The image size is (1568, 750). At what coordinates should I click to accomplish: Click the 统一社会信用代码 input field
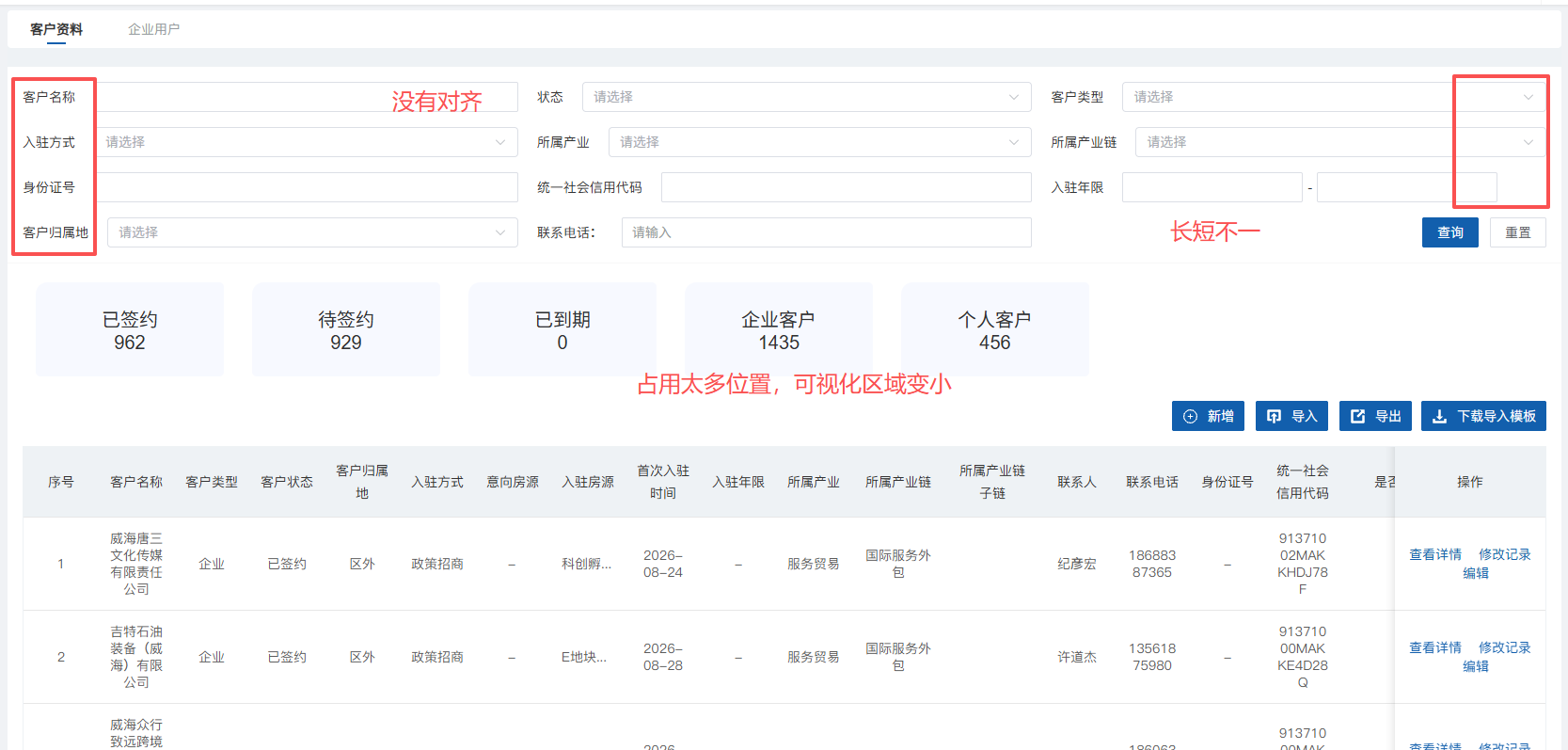point(847,187)
